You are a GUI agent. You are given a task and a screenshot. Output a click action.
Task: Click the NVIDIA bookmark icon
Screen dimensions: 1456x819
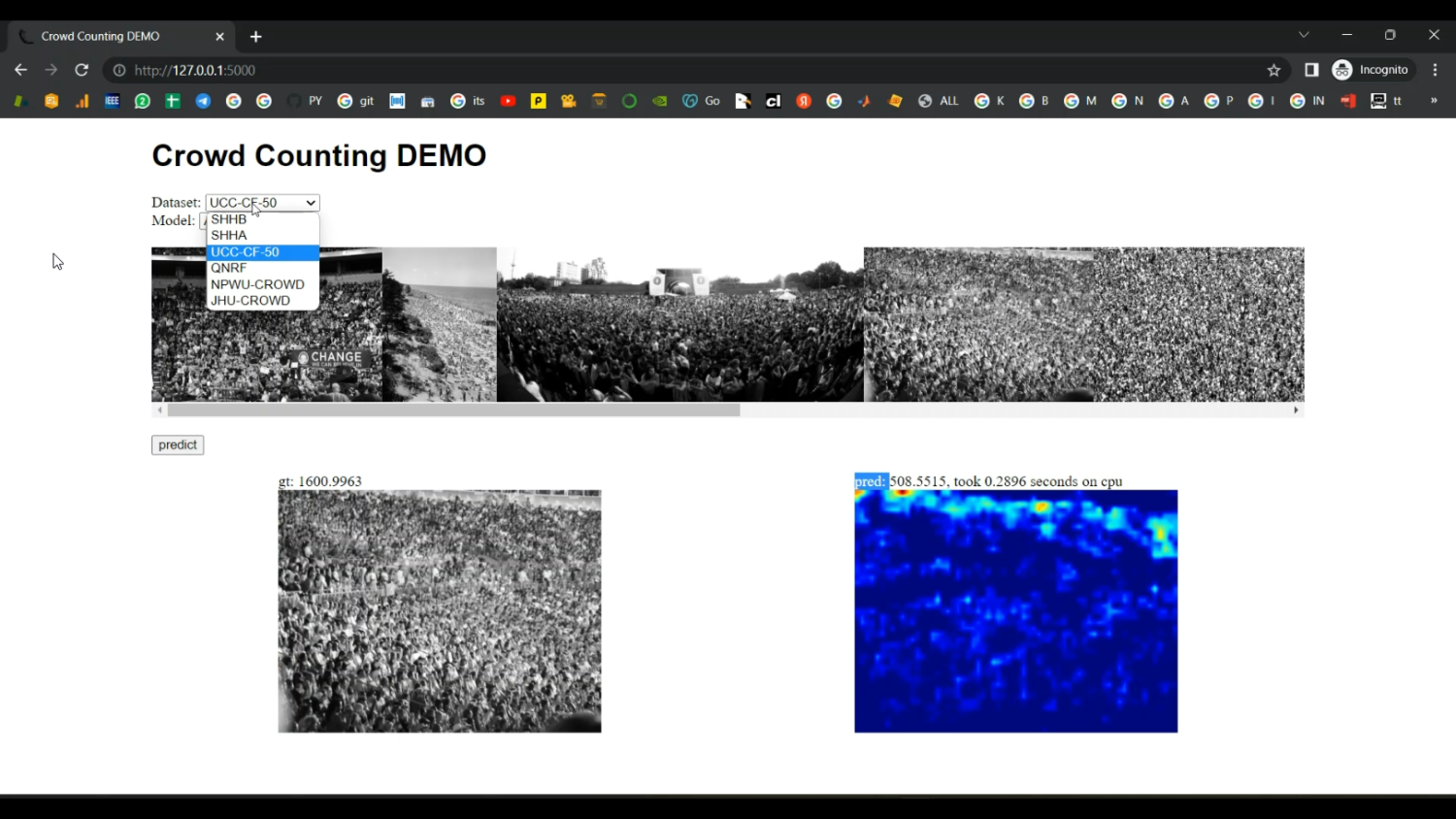[660, 101]
